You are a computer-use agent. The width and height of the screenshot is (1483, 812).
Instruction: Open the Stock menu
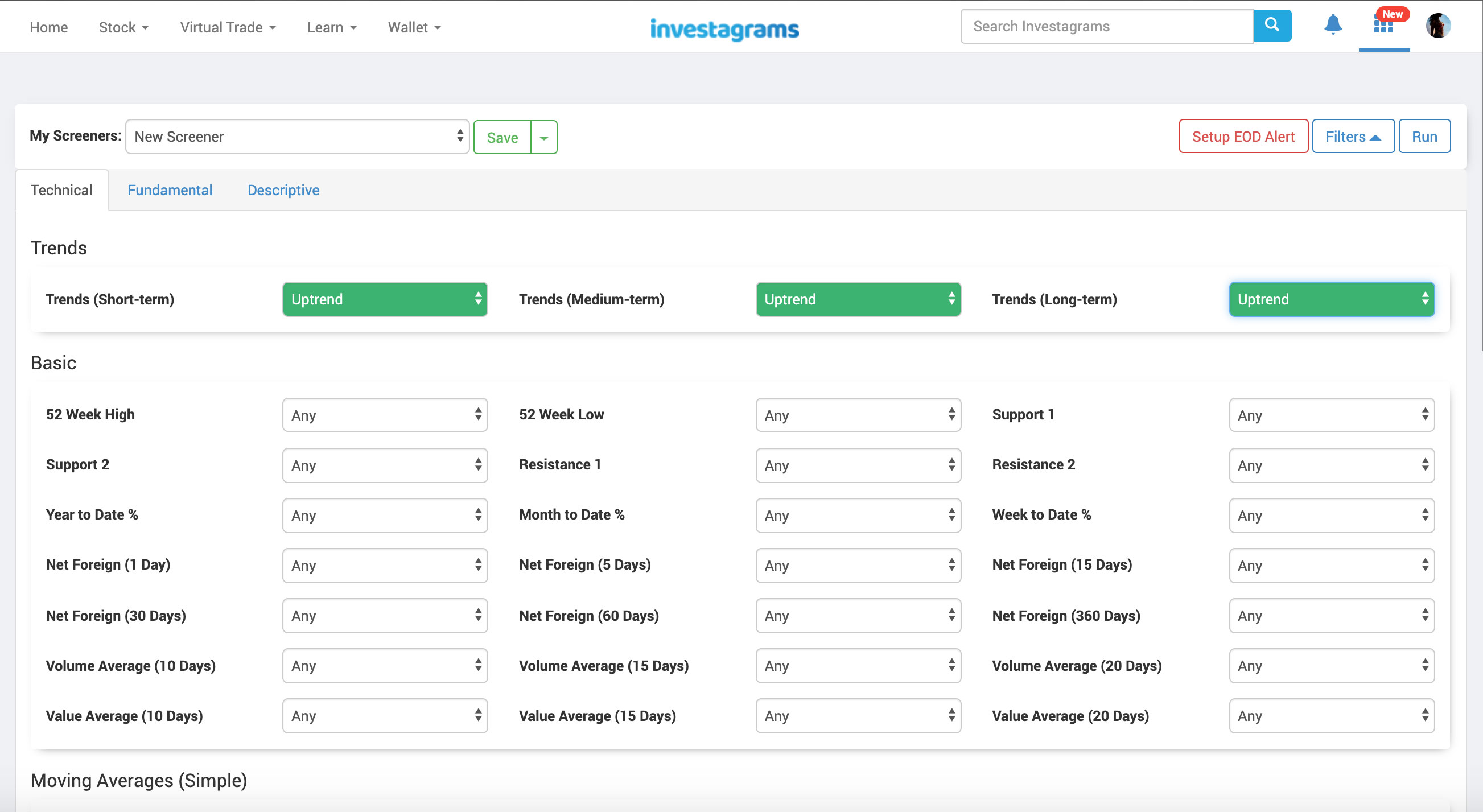click(x=124, y=27)
